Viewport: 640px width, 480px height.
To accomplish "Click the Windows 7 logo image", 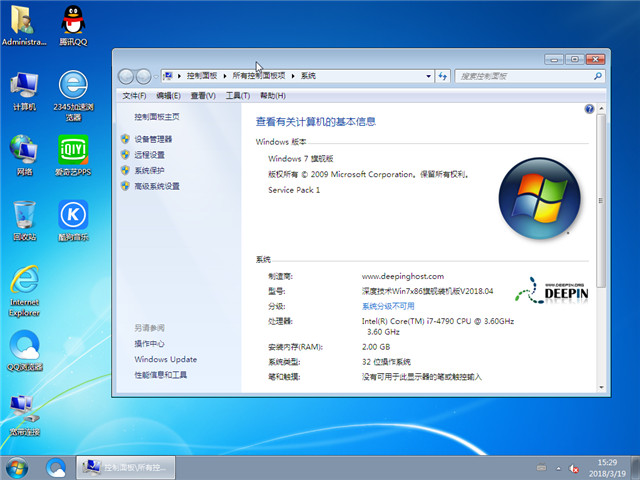I will click(x=540, y=198).
